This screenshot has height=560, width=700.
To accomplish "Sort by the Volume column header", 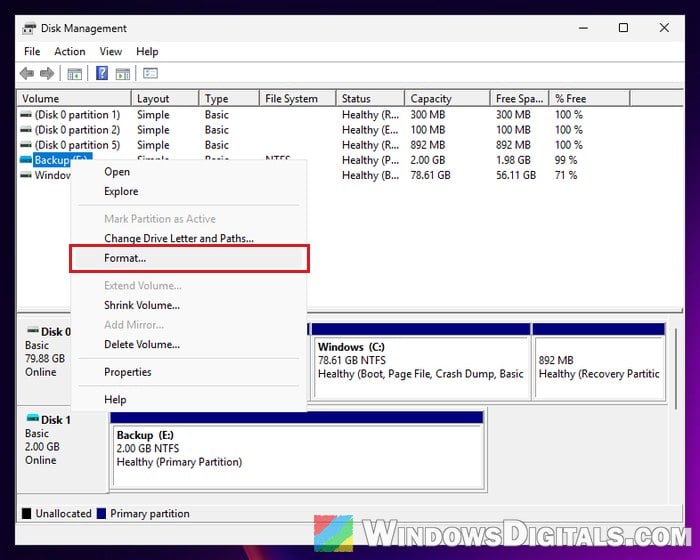I will pos(74,98).
